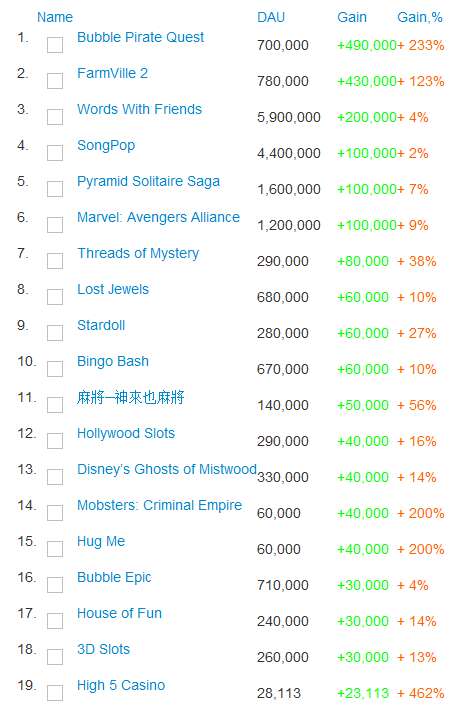The image size is (468, 705).
Task: Open the Pyramid Solitaire Saga link
Action: point(148,182)
